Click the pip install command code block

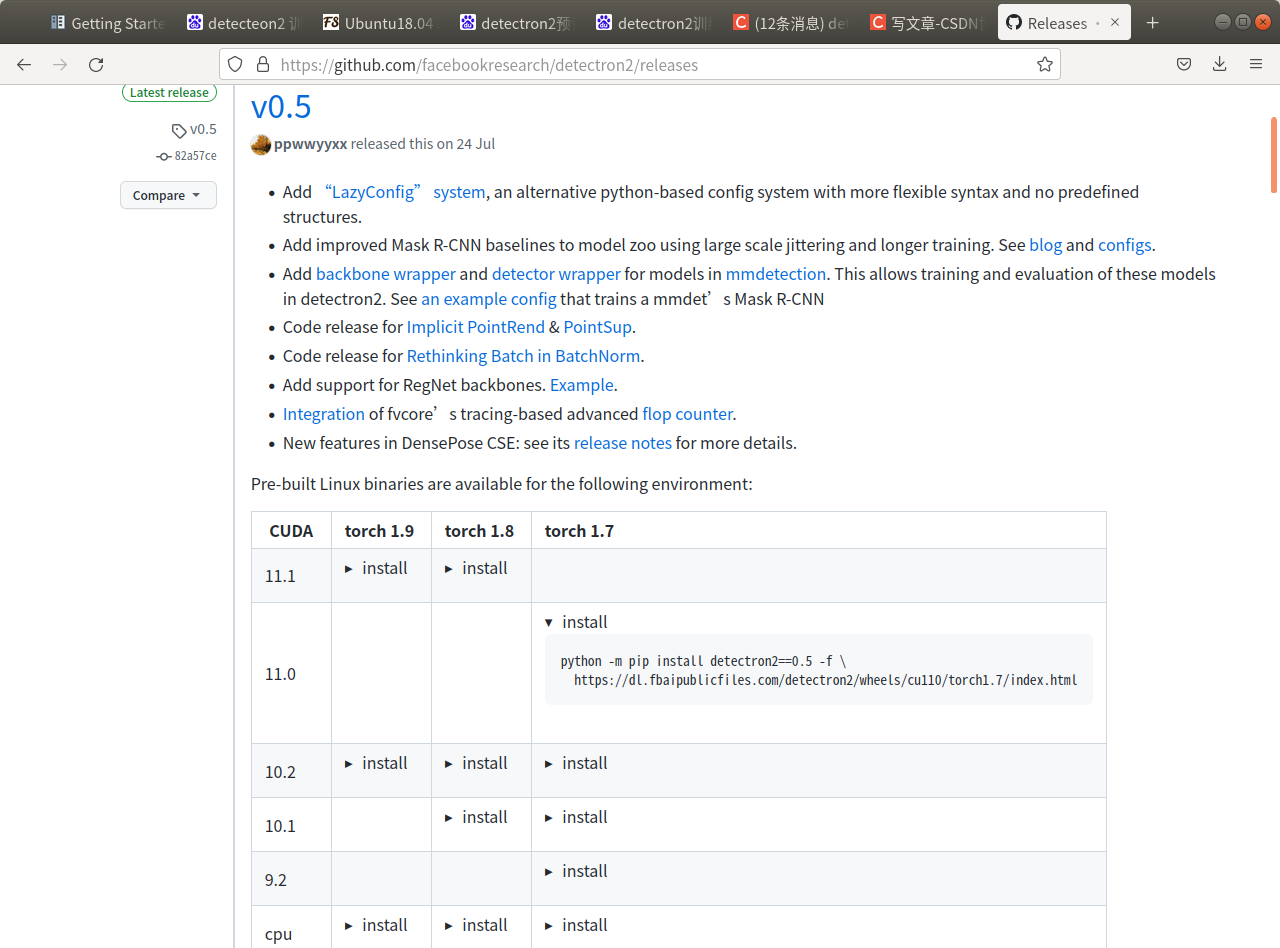click(x=819, y=670)
